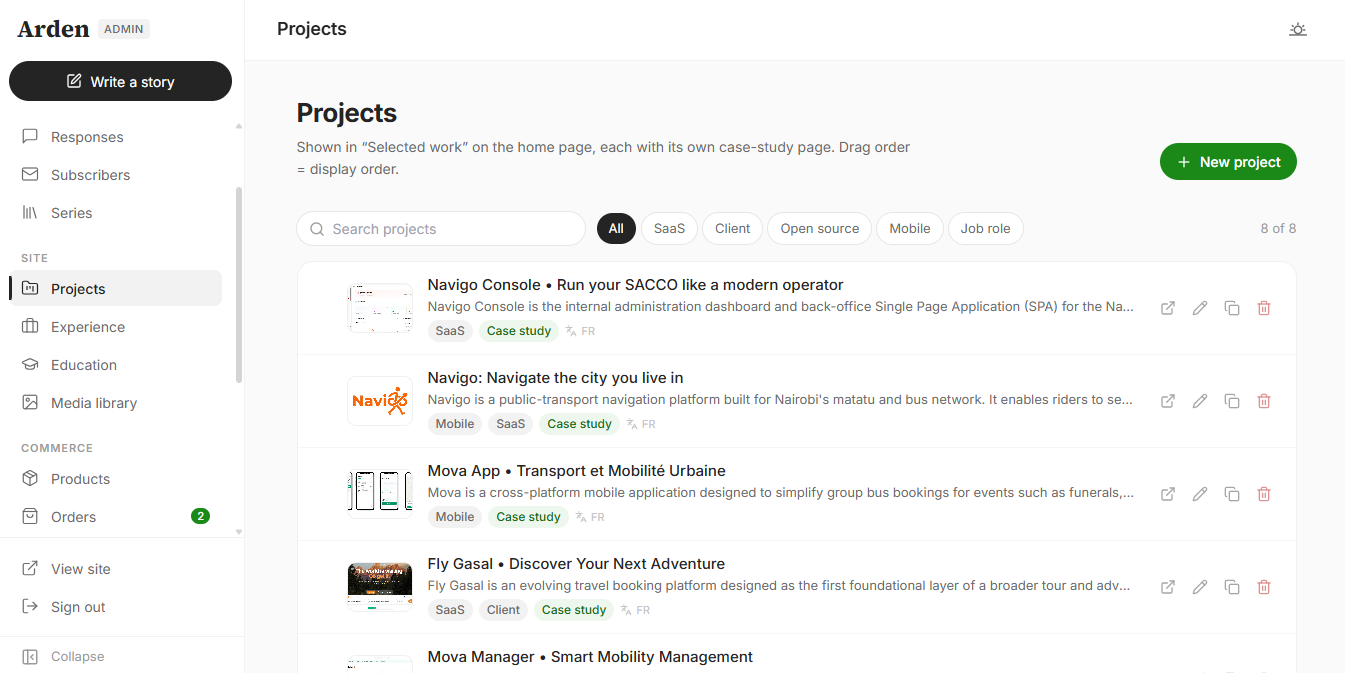Click title 'Navigo Console • Run your SACCO like a modern operator'

(x=635, y=285)
